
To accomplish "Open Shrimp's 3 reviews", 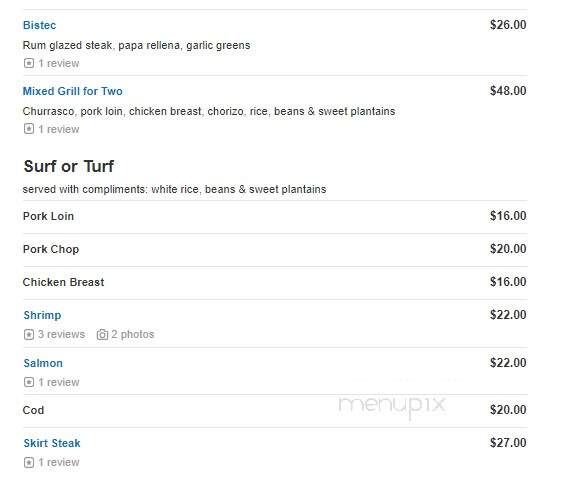I will click(x=61, y=334).
